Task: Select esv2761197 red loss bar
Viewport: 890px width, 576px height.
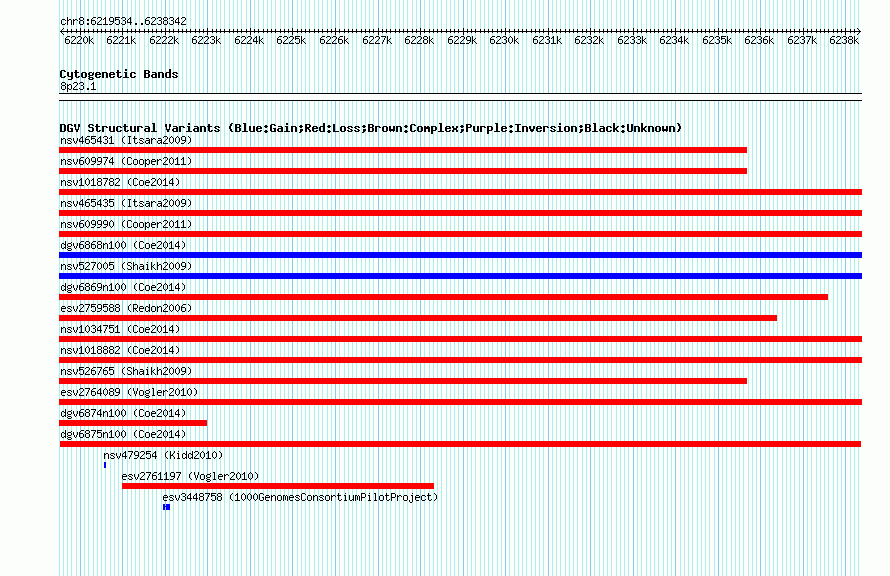Action: point(278,486)
